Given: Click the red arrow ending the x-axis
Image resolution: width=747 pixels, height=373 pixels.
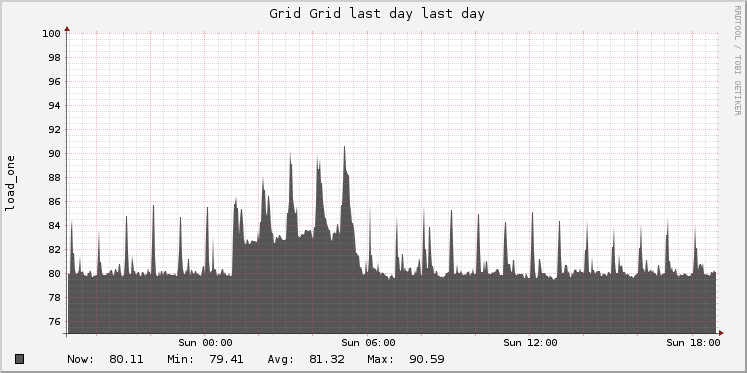Looking at the screenshot, I should 721,333.
